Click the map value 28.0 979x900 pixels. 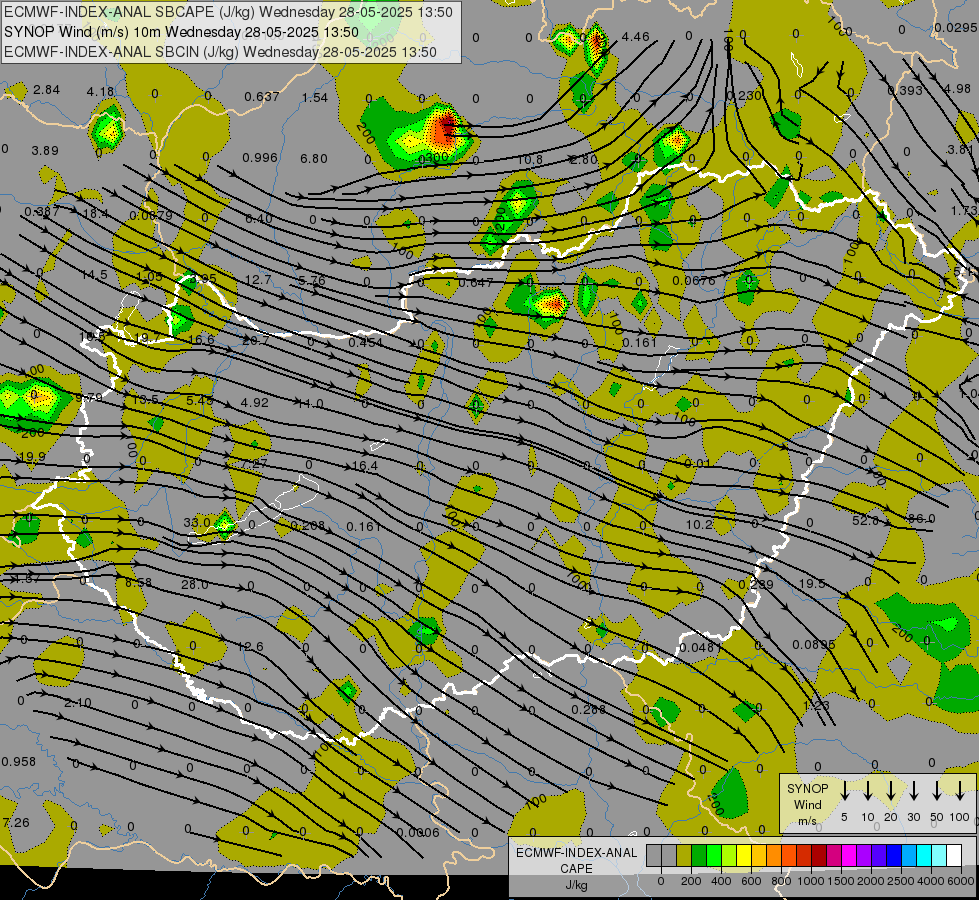click(195, 585)
